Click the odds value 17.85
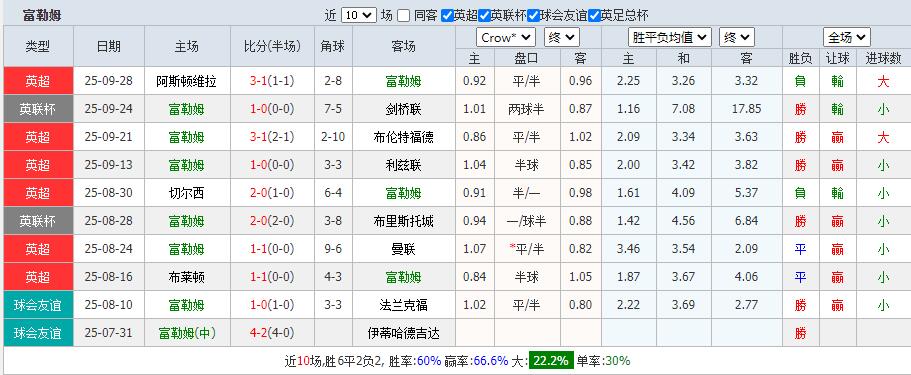This screenshot has width=911, height=375. click(747, 109)
